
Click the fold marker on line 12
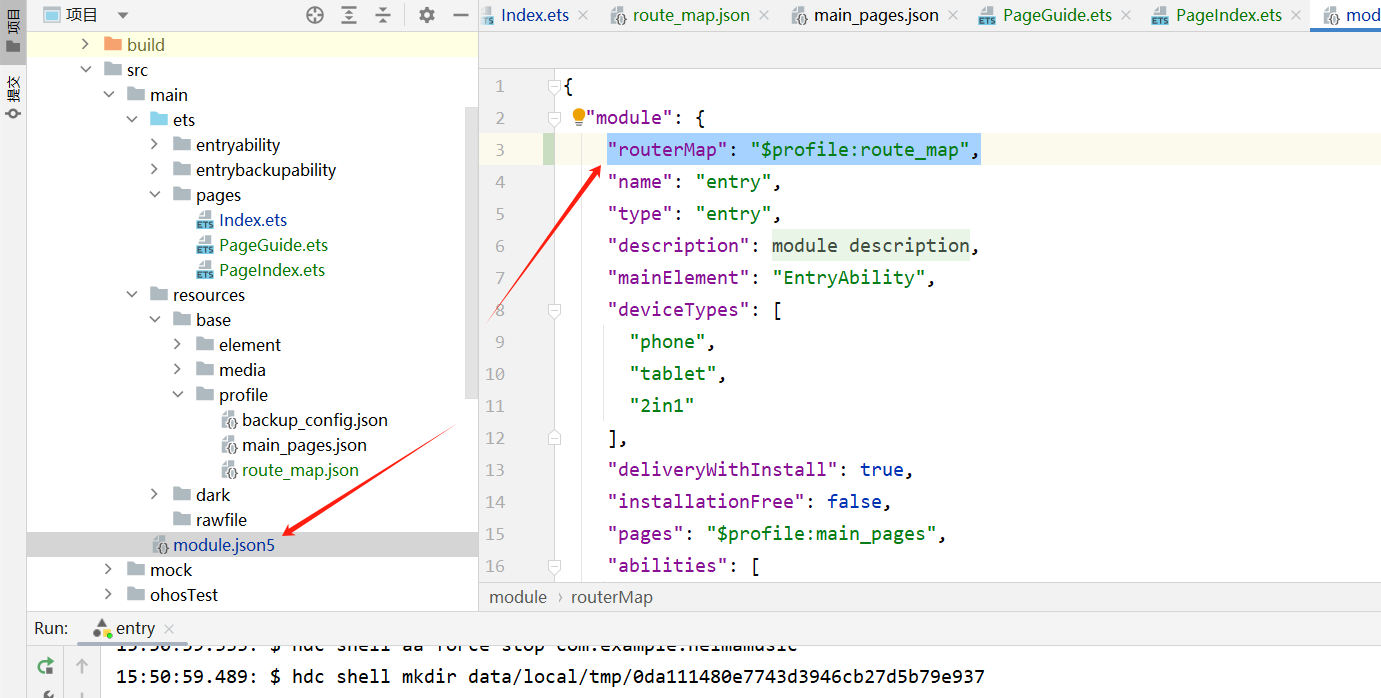[x=554, y=437]
